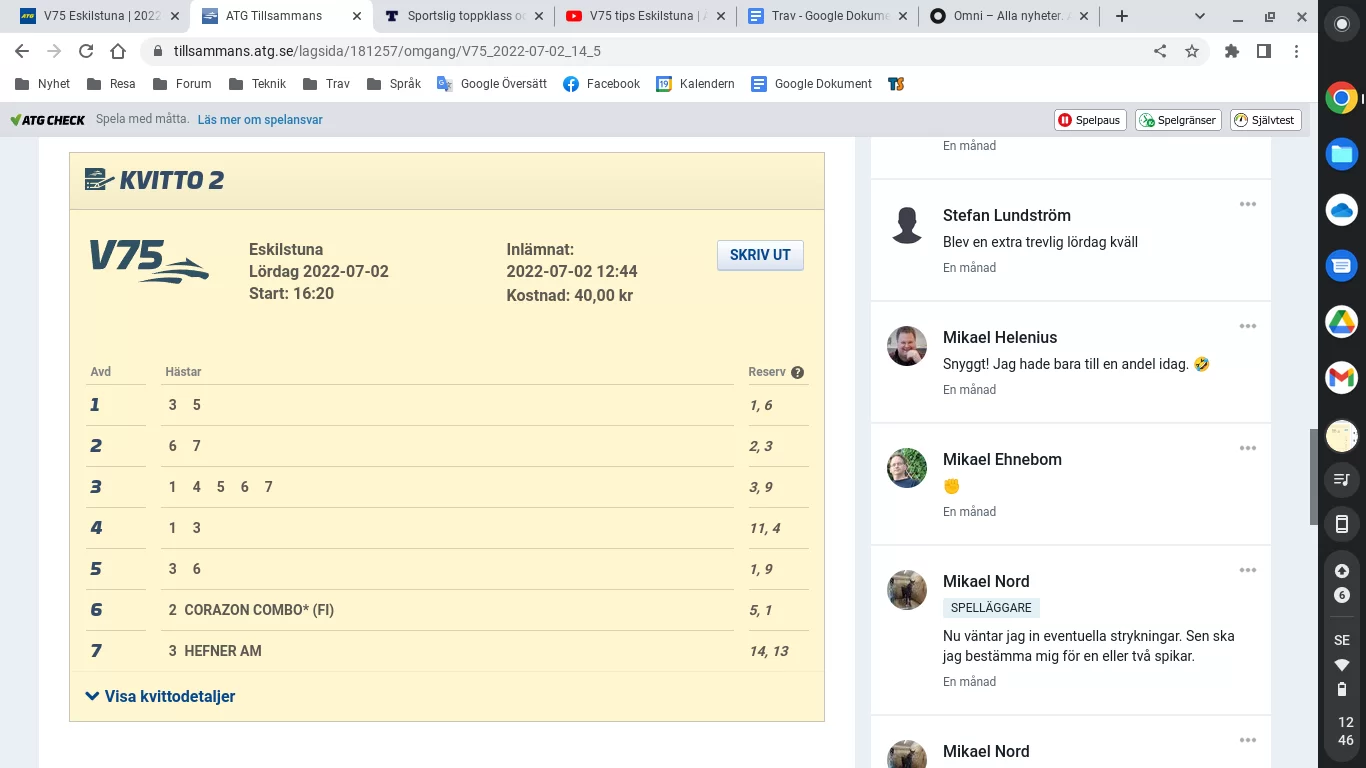Open the Chrome extensions puzzle icon
1366x768 pixels.
click(x=1232, y=50)
